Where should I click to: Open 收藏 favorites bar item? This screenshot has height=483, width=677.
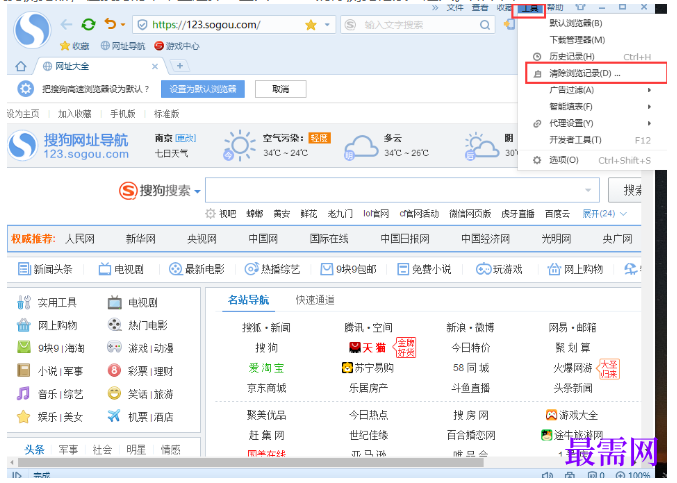pos(75,46)
